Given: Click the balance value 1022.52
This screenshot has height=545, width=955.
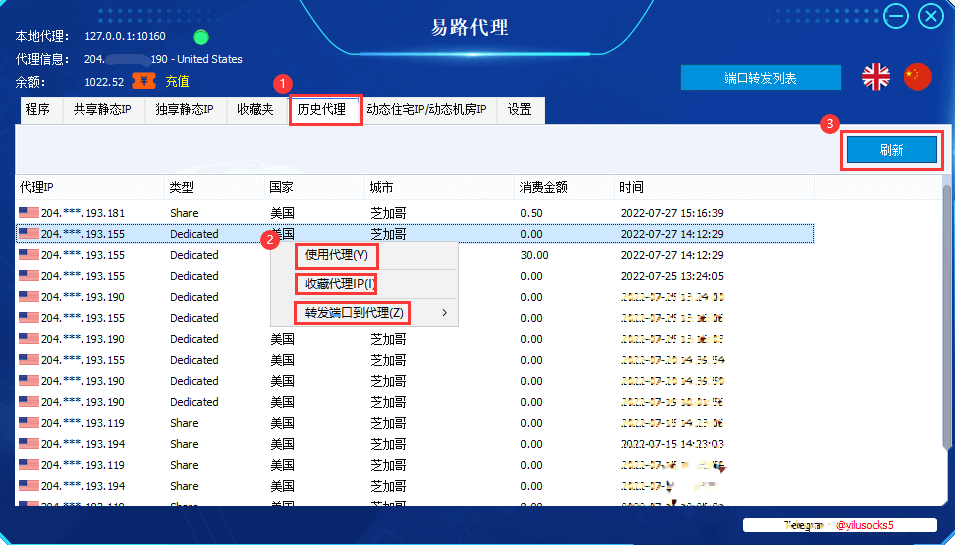Looking at the screenshot, I should click(x=104, y=82).
